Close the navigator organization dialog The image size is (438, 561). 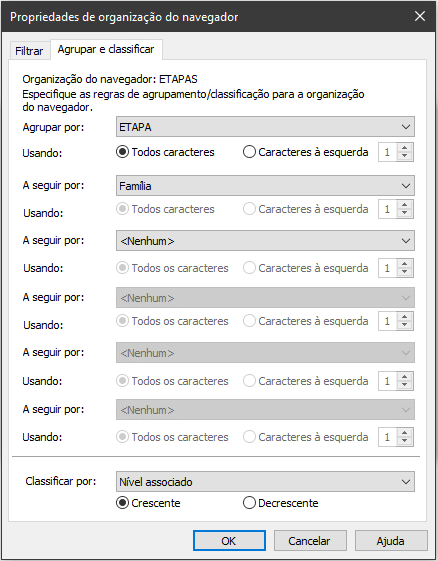[x=420, y=16]
